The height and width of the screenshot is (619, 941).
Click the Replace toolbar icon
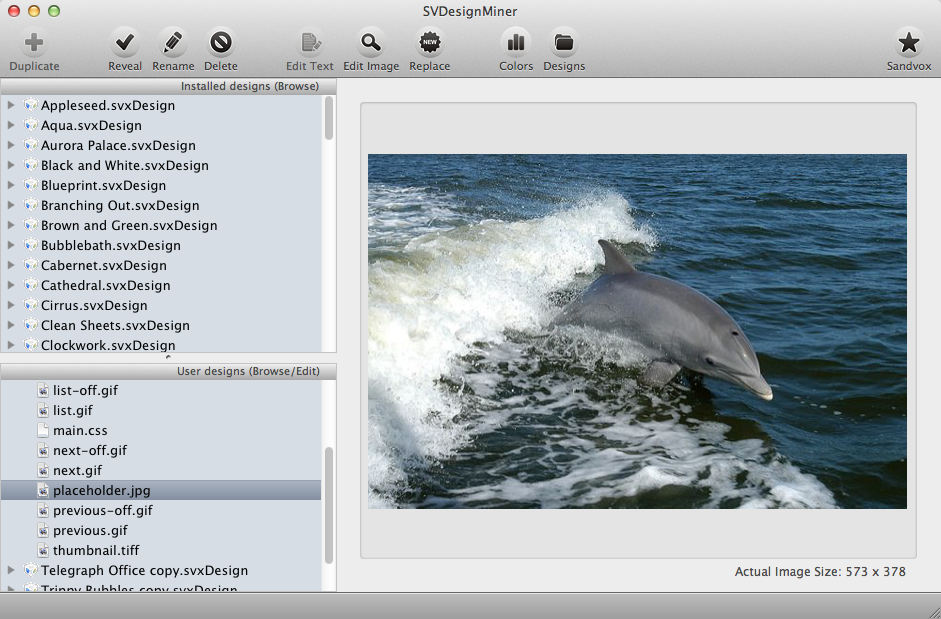429,45
